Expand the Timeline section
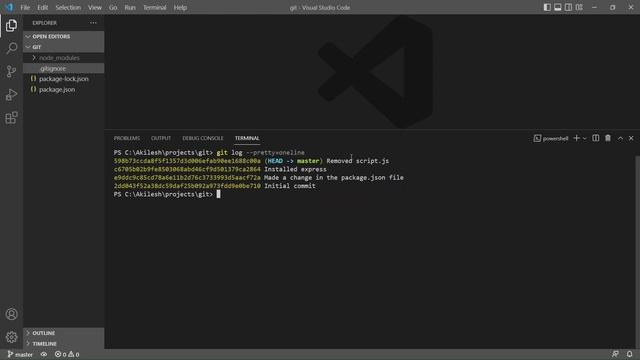Image resolution: width=640 pixels, height=360 pixels. 64,344
